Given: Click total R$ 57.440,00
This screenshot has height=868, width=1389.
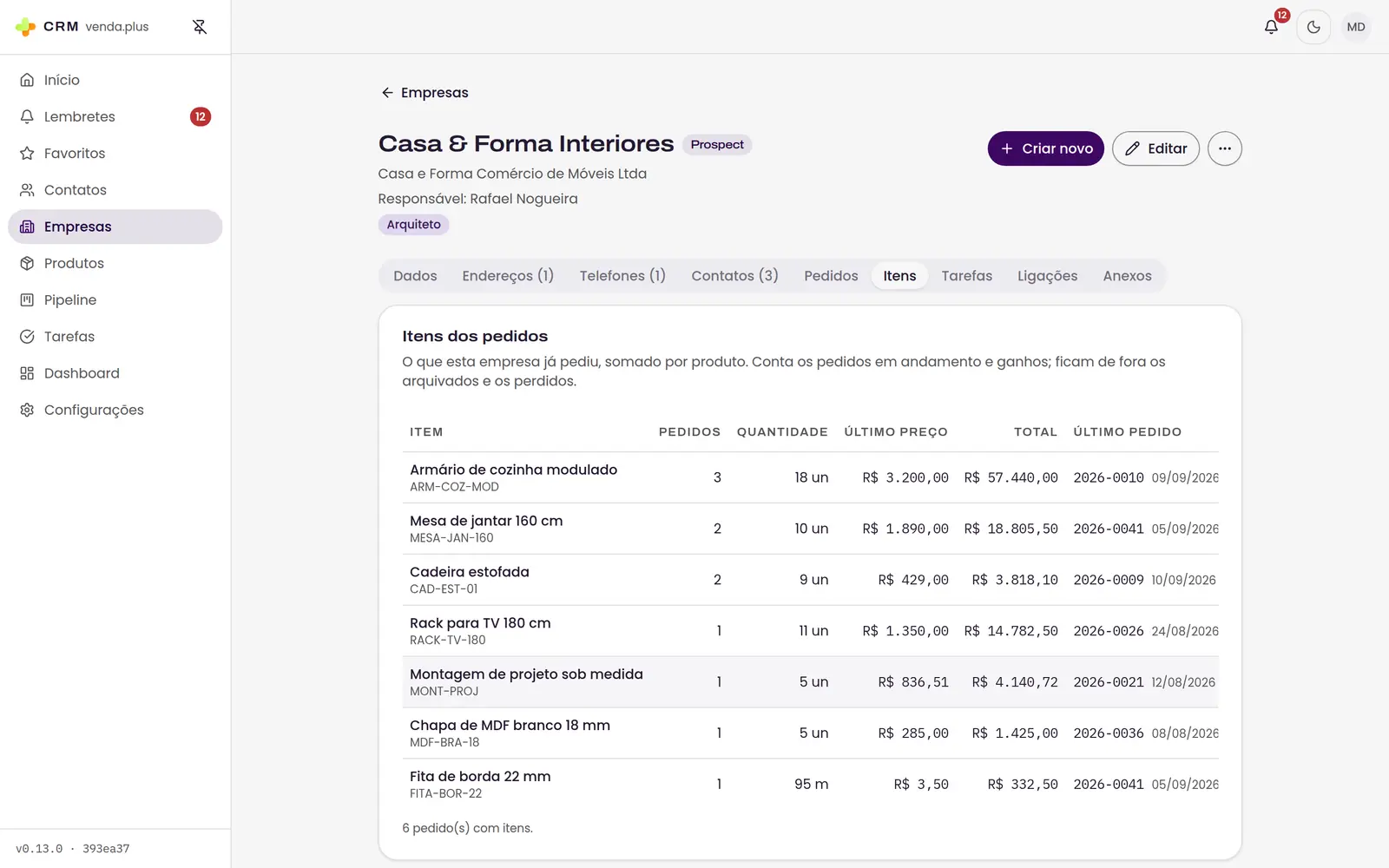Looking at the screenshot, I should (x=1010, y=477).
